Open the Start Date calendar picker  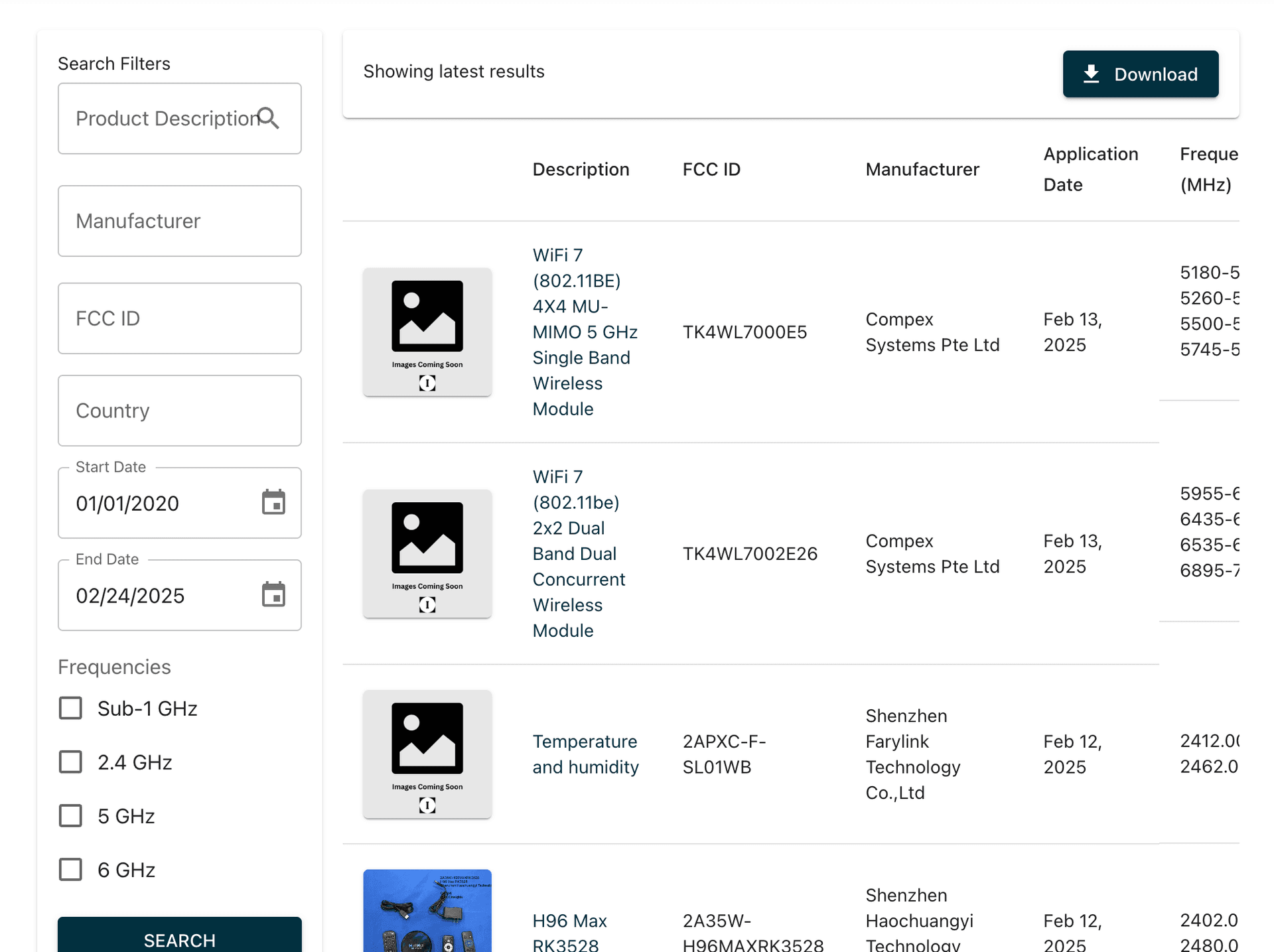[273, 503]
